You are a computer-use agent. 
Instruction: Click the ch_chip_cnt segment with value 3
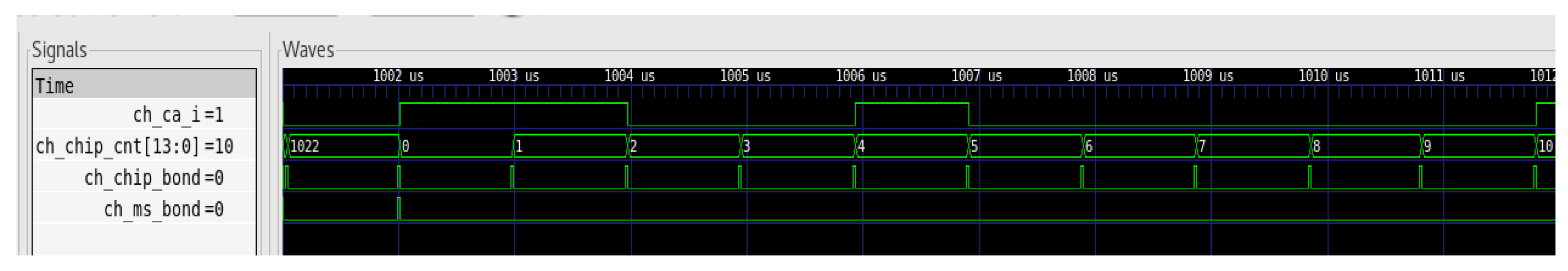(798, 147)
